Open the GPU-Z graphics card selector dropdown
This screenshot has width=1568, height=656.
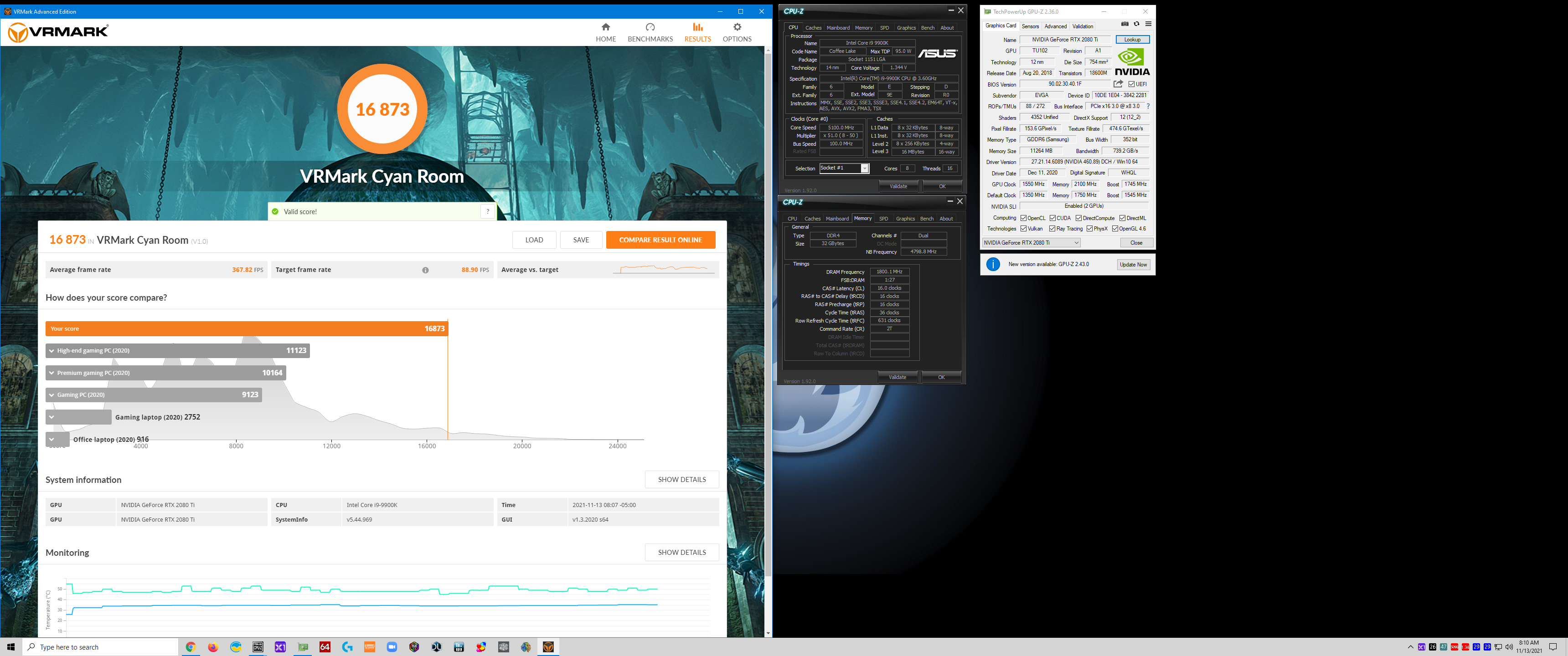(x=1031, y=243)
